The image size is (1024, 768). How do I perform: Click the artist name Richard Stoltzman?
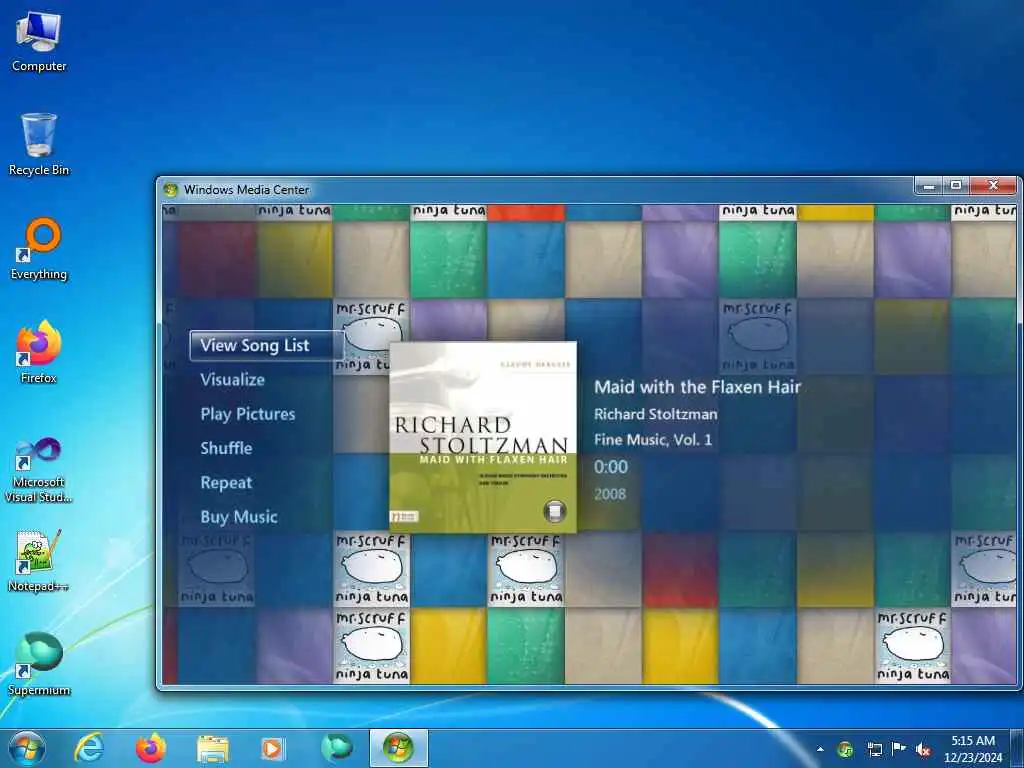click(x=656, y=414)
